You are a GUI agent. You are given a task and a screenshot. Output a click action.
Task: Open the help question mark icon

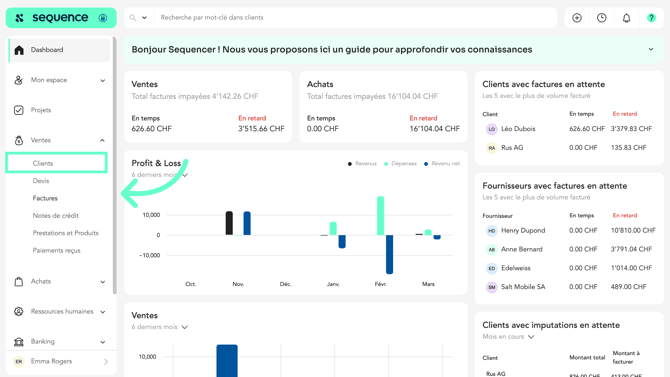tap(651, 18)
